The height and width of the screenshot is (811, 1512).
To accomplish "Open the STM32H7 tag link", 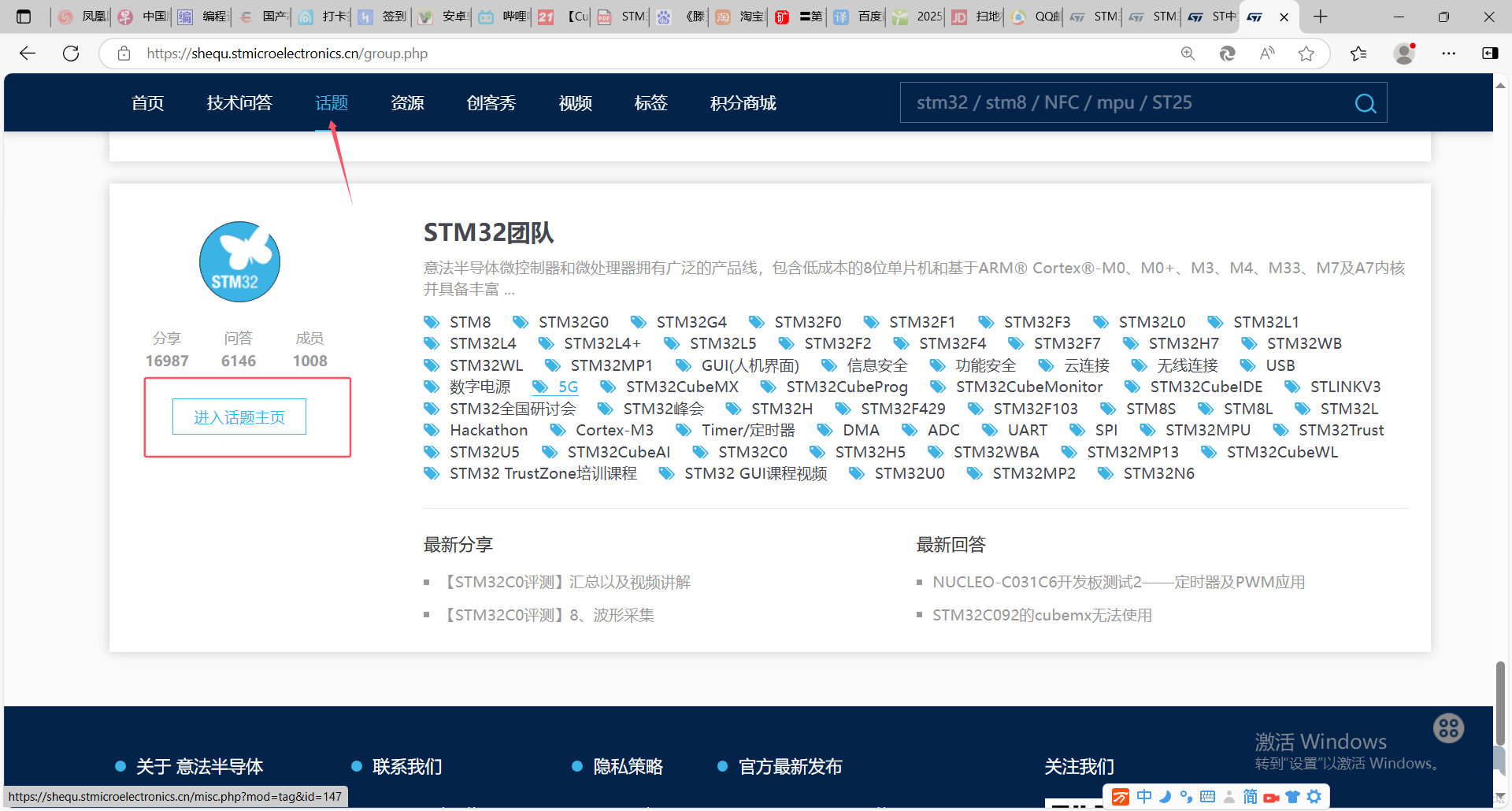I will click(1184, 343).
